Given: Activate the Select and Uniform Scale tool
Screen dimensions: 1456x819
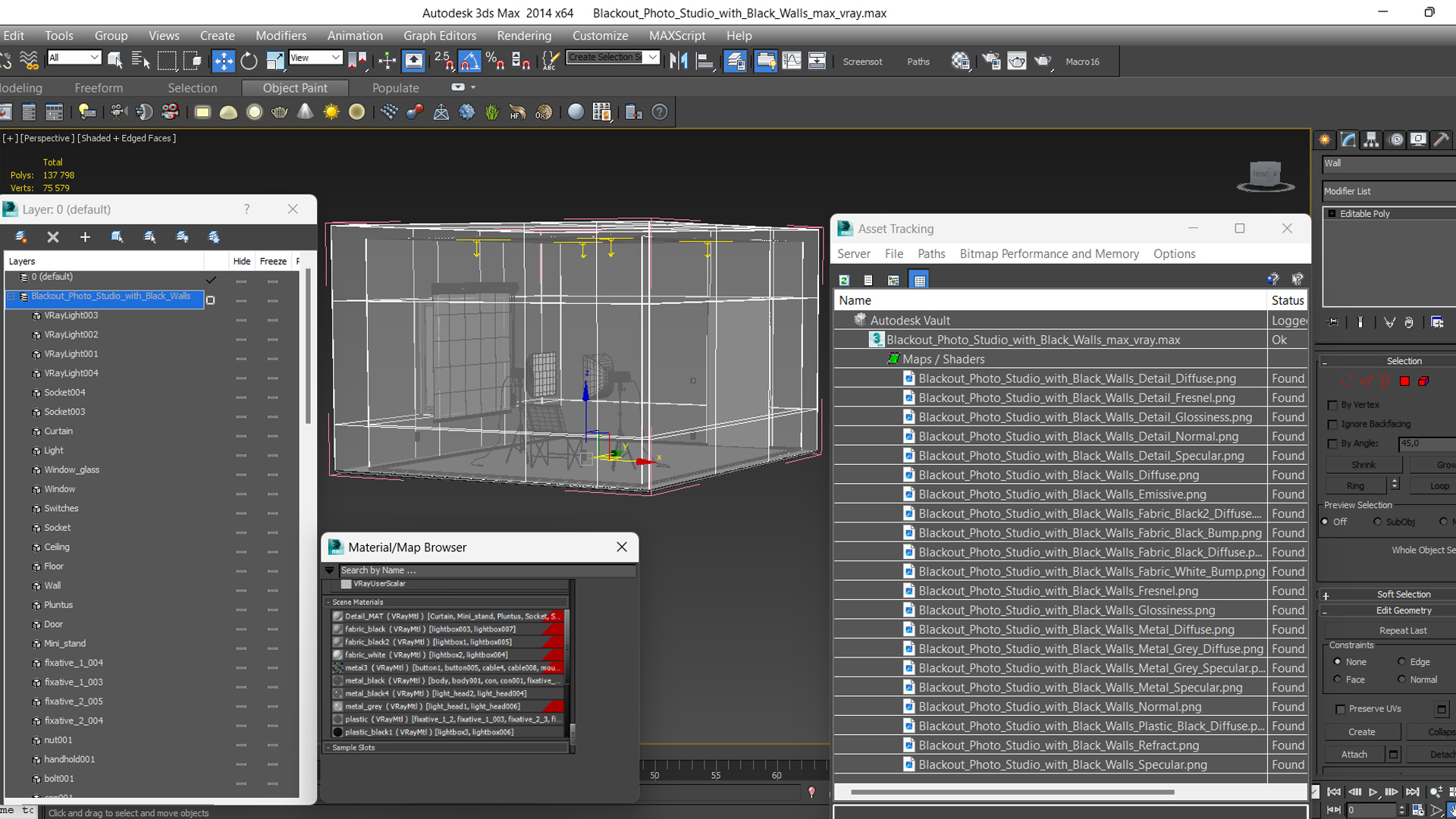Looking at the screenshot, I should tap(275, 61).
